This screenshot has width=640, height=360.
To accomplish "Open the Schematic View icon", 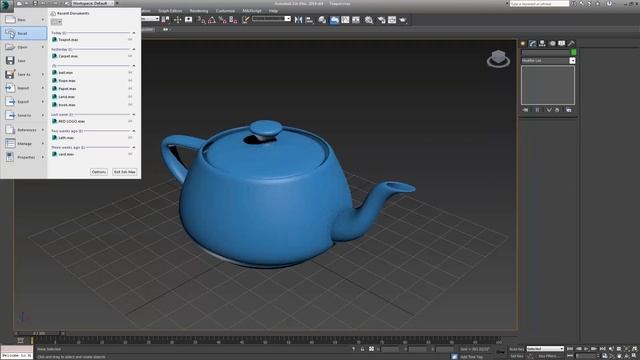I will [x=356, y=20].
